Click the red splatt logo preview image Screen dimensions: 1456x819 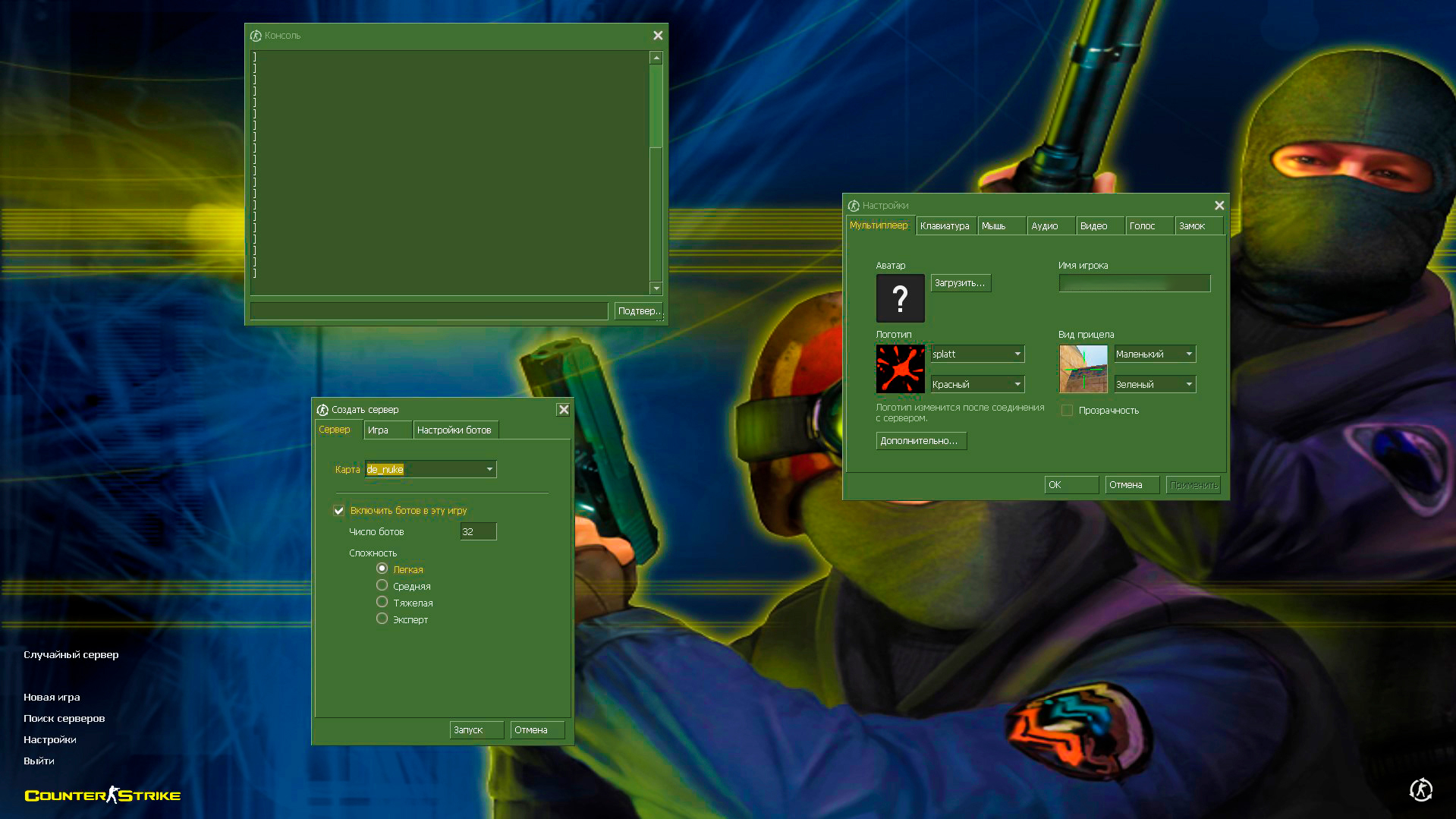pyautogui.click(x=900, y=369)
